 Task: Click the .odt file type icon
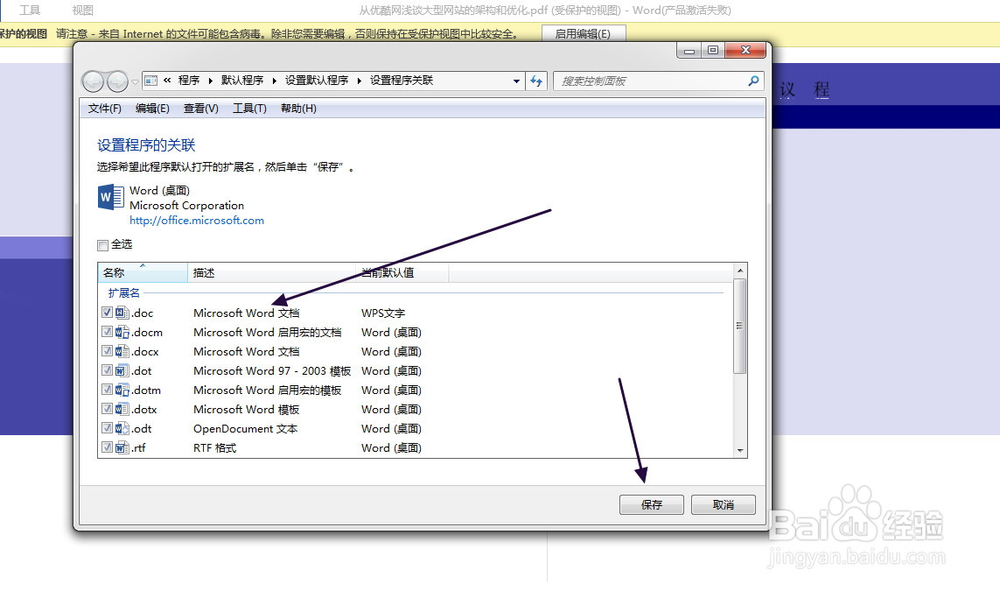pyautogui.click(x=122, y=428)
